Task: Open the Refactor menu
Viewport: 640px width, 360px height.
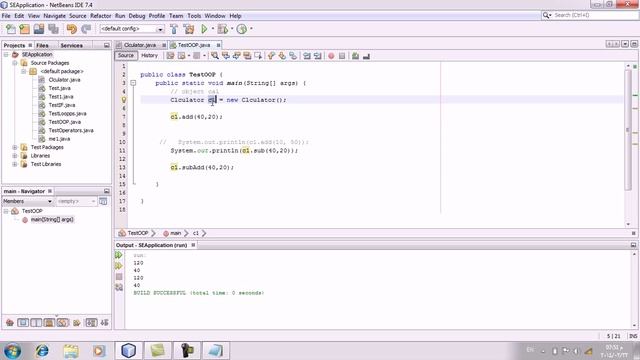Action: pyautogui.click(x=100, y=16)
